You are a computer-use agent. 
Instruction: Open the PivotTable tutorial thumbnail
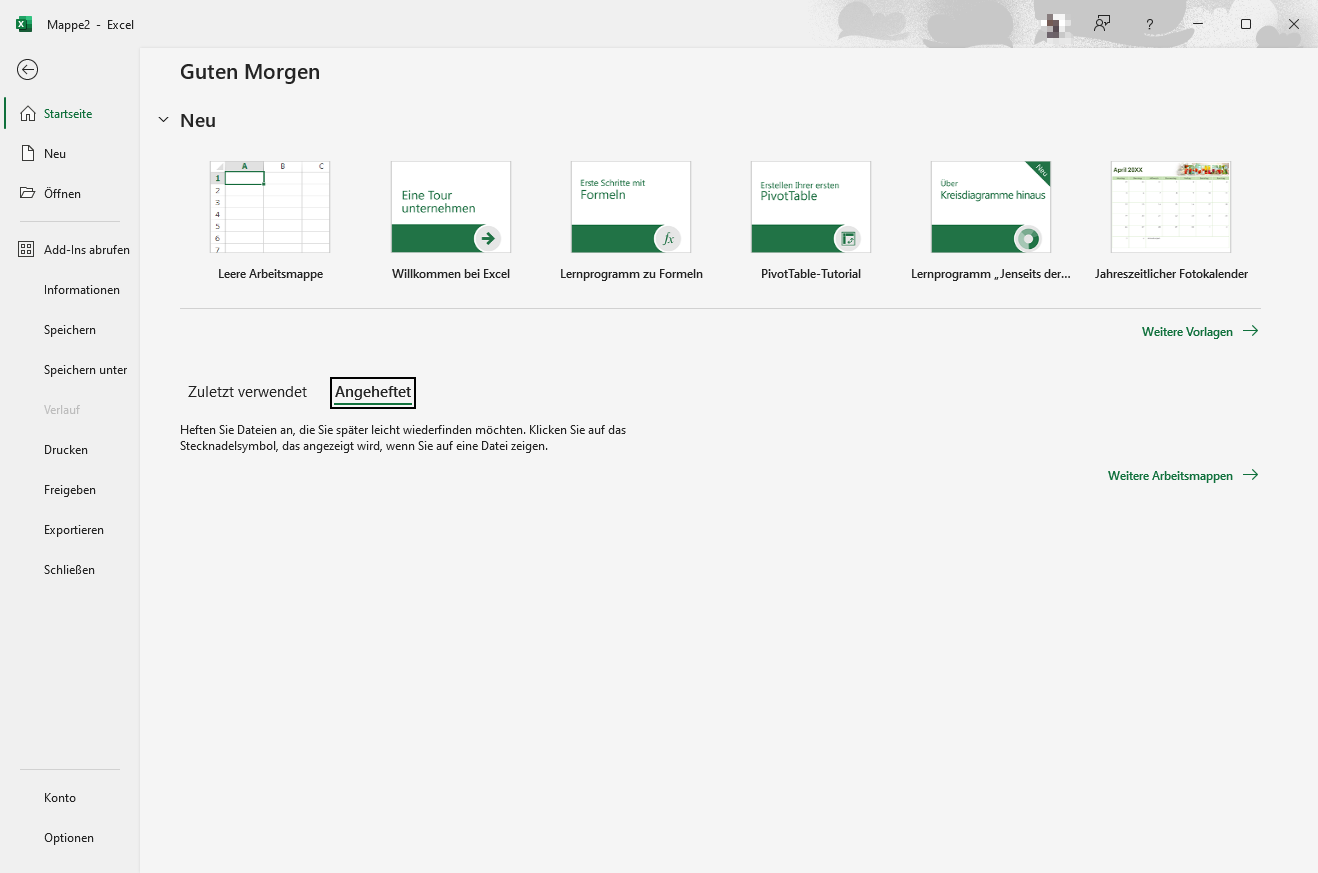[811, 207]
